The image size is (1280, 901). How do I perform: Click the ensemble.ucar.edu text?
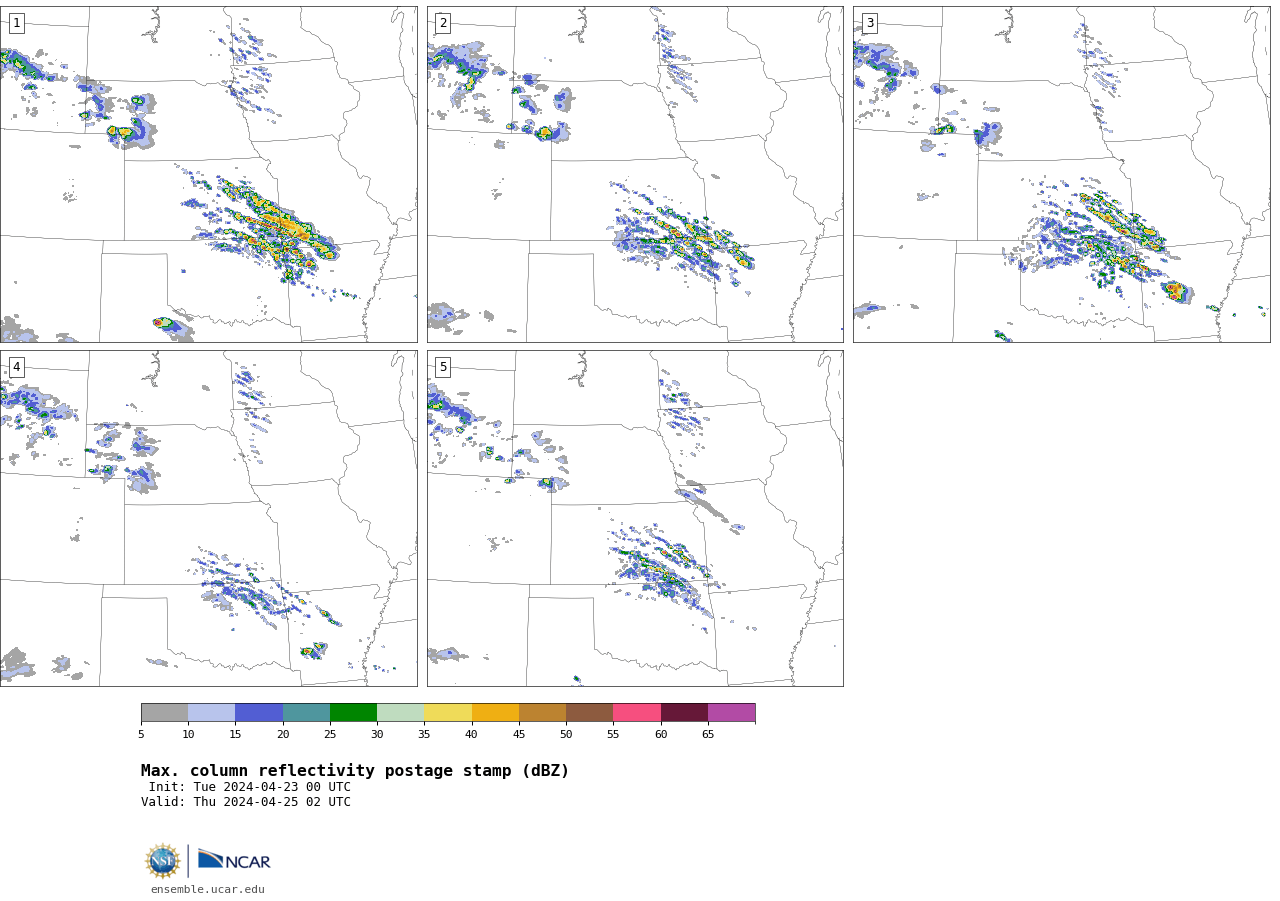click(x=208, y=889)
